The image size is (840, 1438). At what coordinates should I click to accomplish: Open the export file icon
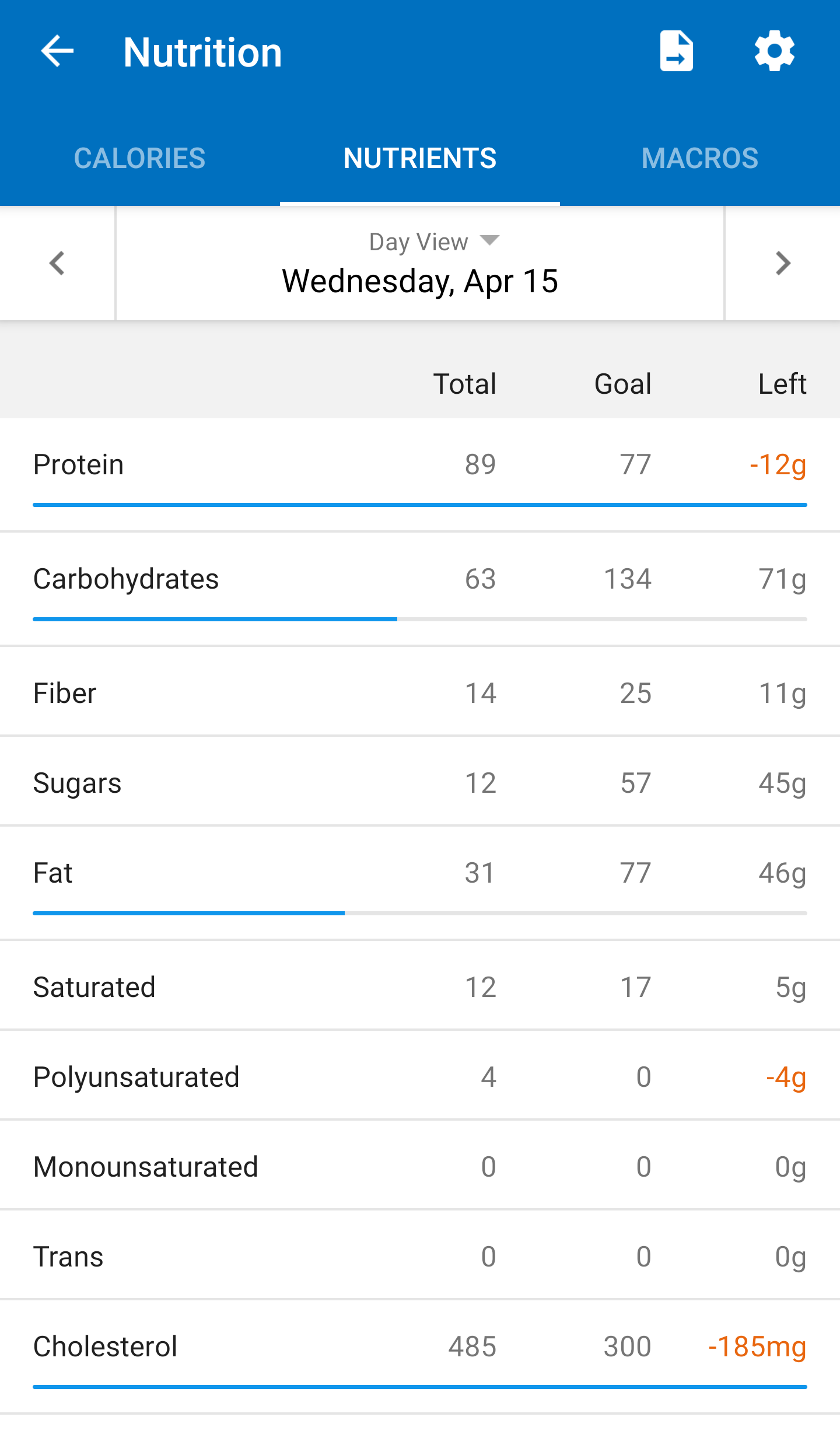[676, 51]
